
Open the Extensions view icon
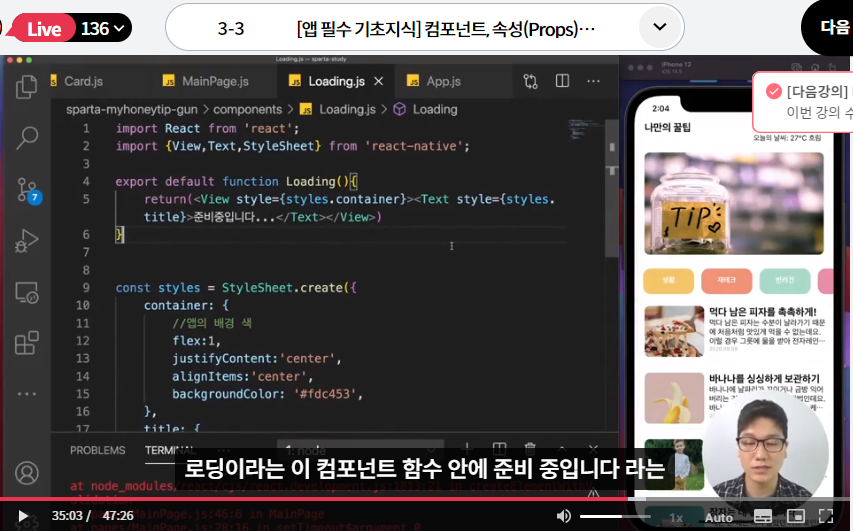26,343
